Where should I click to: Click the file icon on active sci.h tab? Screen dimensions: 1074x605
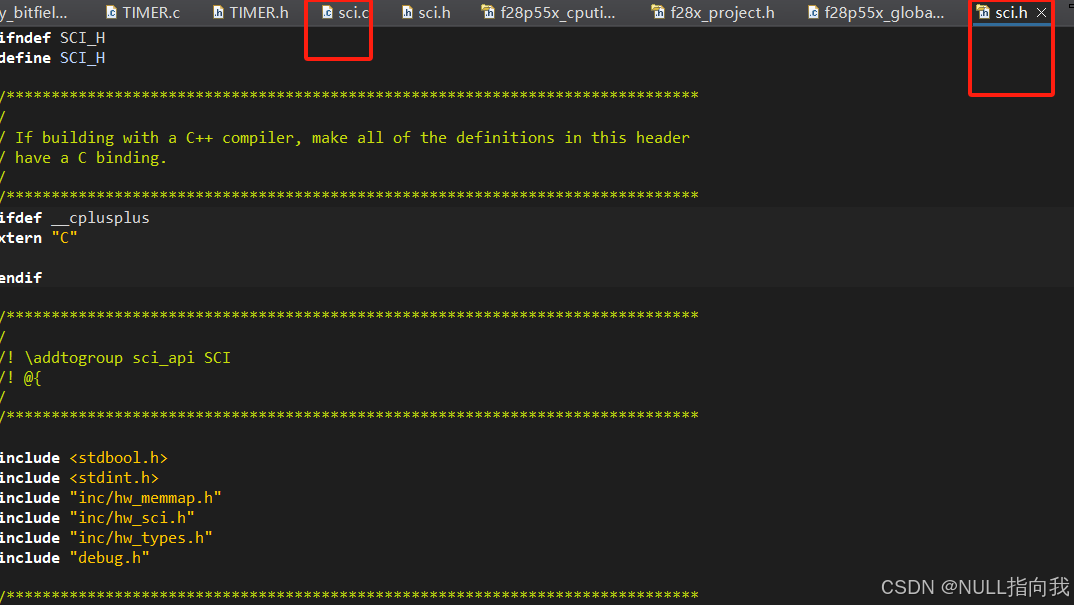click(x=983, y=12)
